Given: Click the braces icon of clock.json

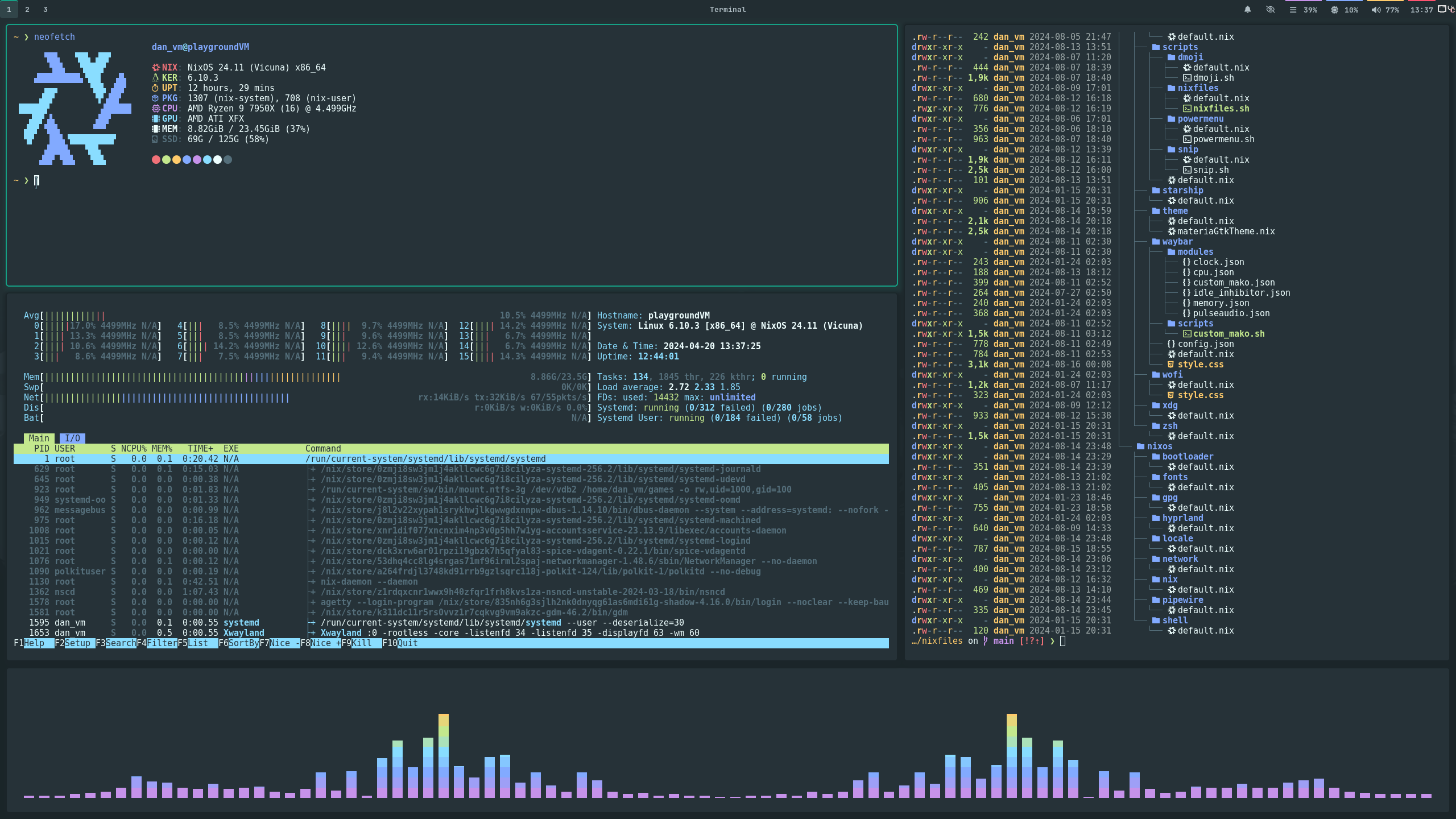Looking at the screenshot, I should 1186,262.
